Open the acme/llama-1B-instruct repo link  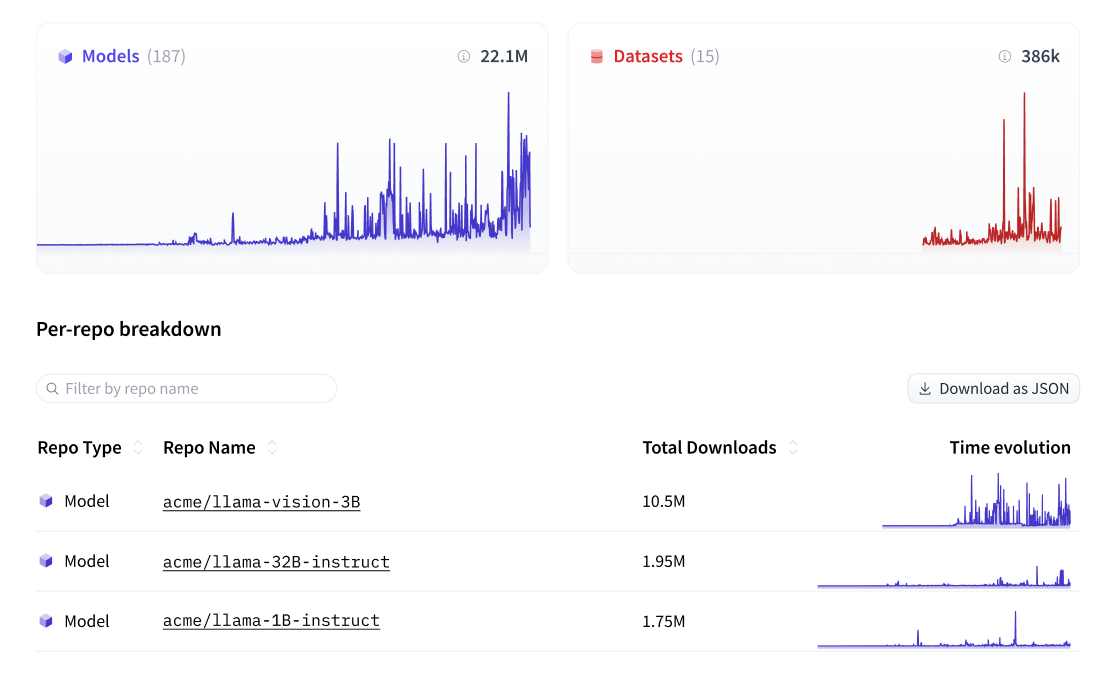point(271,621)
